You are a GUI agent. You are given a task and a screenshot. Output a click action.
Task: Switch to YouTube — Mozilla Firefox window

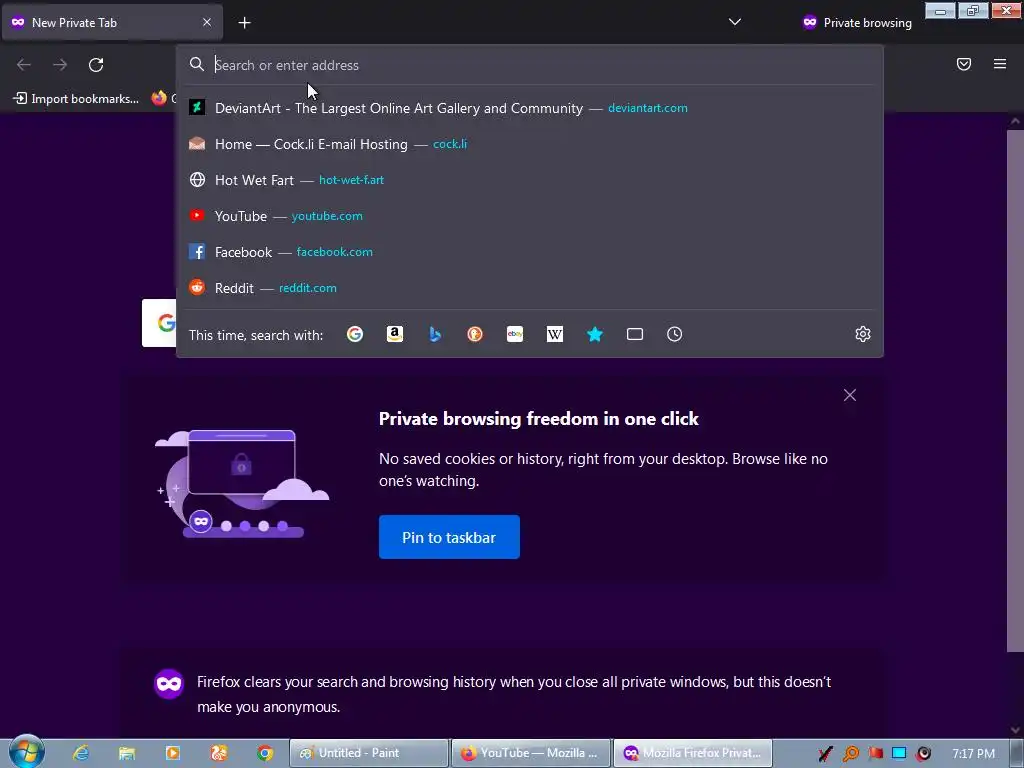530,753
